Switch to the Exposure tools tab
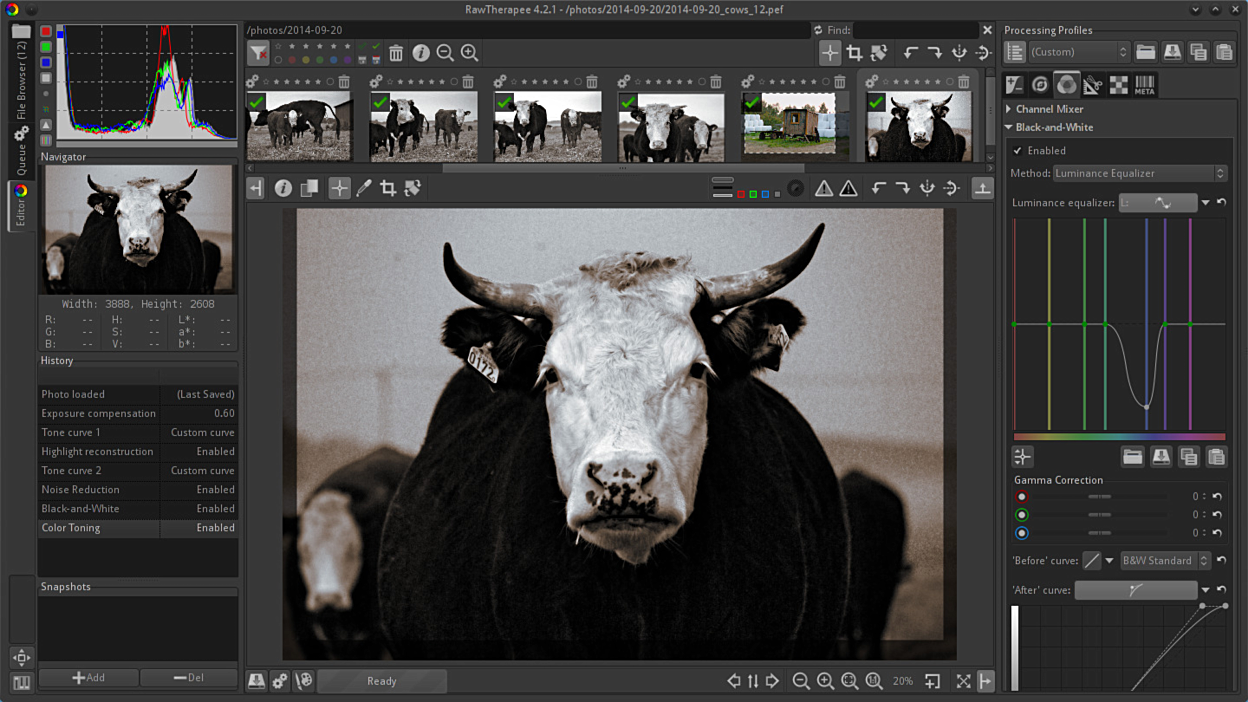 pos(1015,85)
